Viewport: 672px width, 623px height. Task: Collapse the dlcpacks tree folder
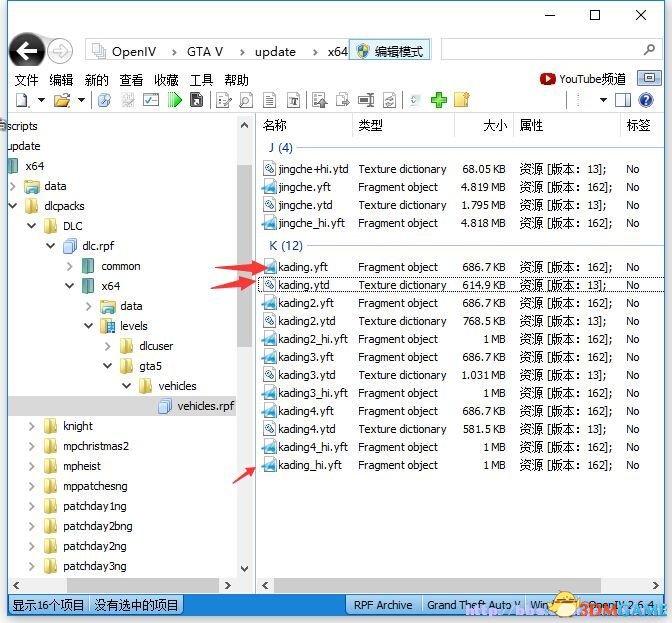pyautogui.click(x=13, y=206)
